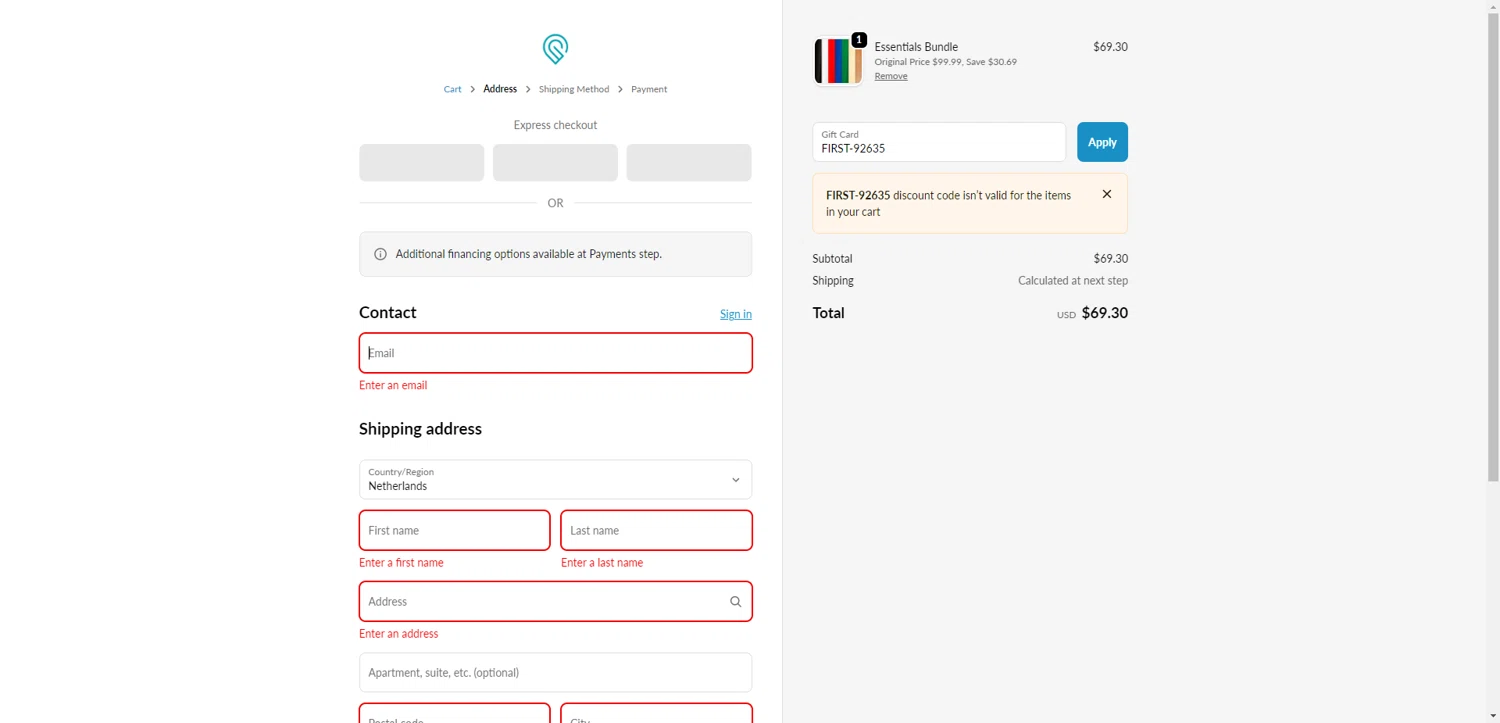This screenshot has height=723, width=1500.
Task: Open the Country/Region dropdown
Action: pos(555,480)
